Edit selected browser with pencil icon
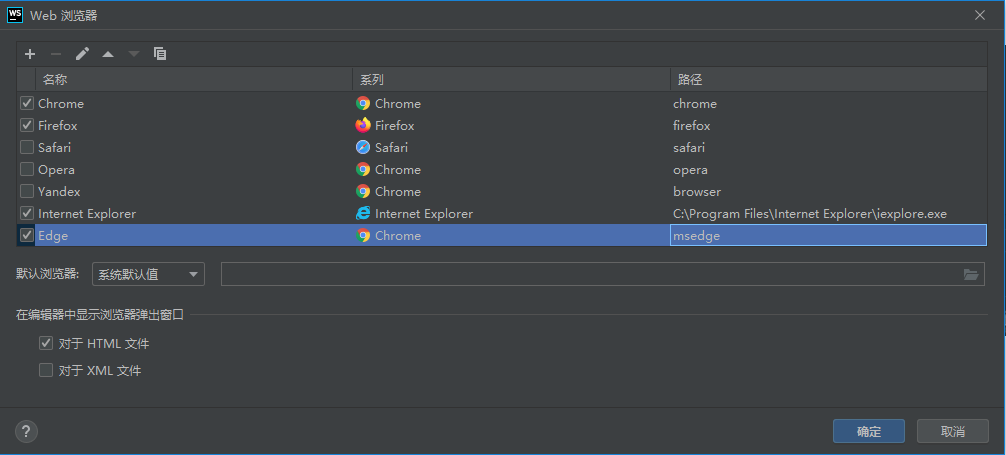This screenshot has width=1006, height=455. pos(82,54)
